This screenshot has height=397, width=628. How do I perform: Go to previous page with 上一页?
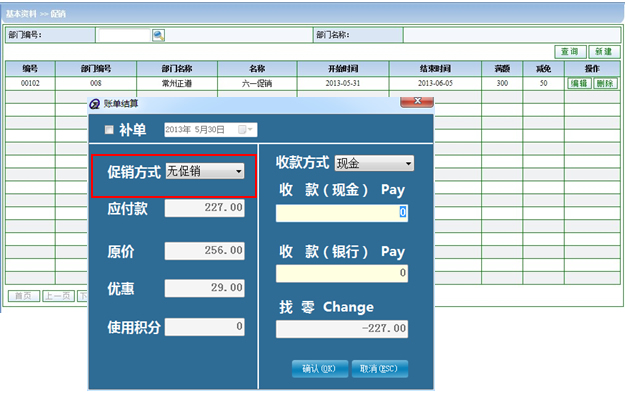[58, 296]
